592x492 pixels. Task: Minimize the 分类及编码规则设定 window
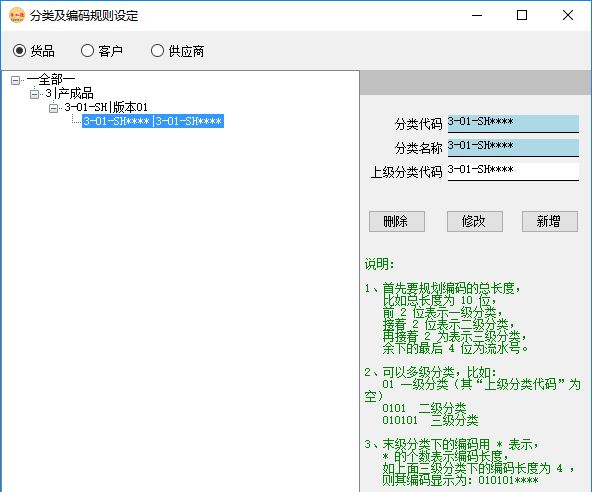click(x=477, y=15)
